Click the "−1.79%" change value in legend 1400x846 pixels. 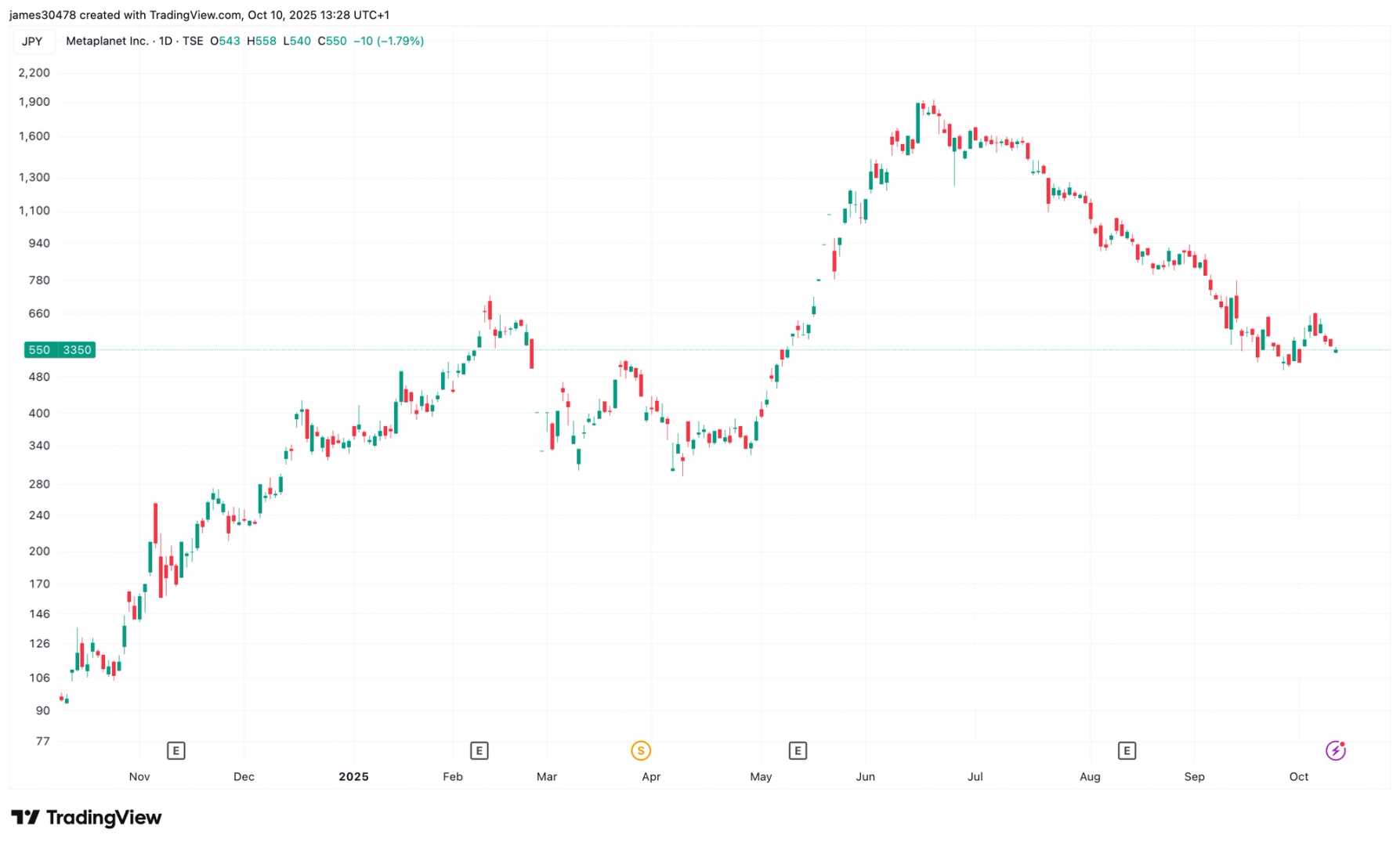[402, 41]
